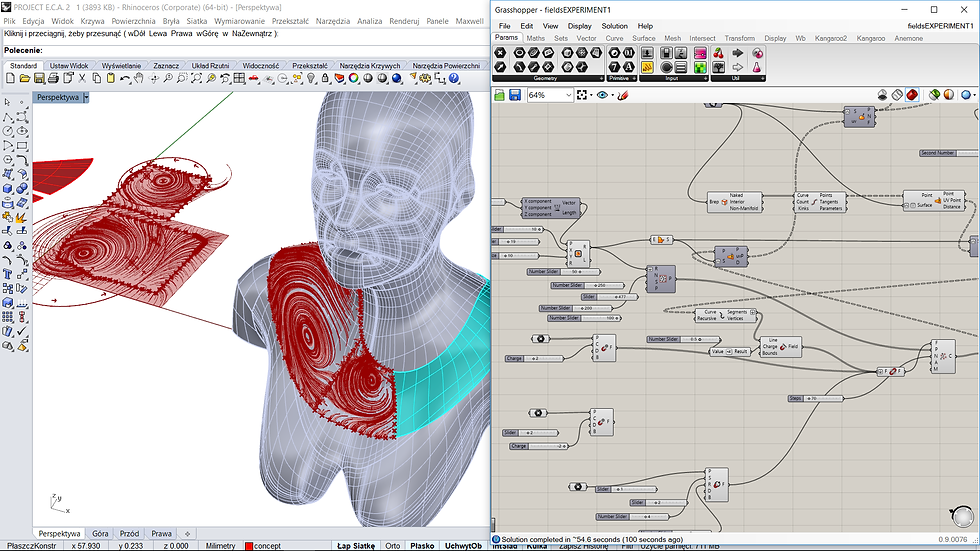Screen dimensions: 980x551
Task: Select the Pan hand tool in Rhino
Action: click(138, 79)
